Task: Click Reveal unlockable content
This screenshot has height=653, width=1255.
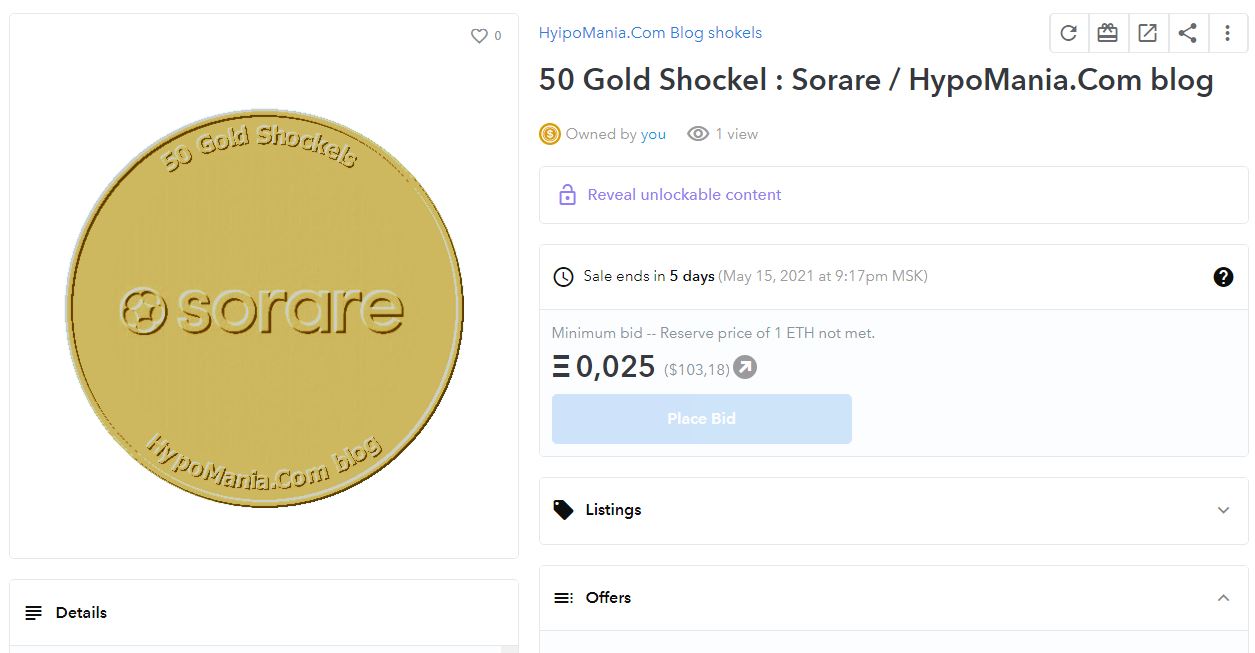Action: pos(684,195)
